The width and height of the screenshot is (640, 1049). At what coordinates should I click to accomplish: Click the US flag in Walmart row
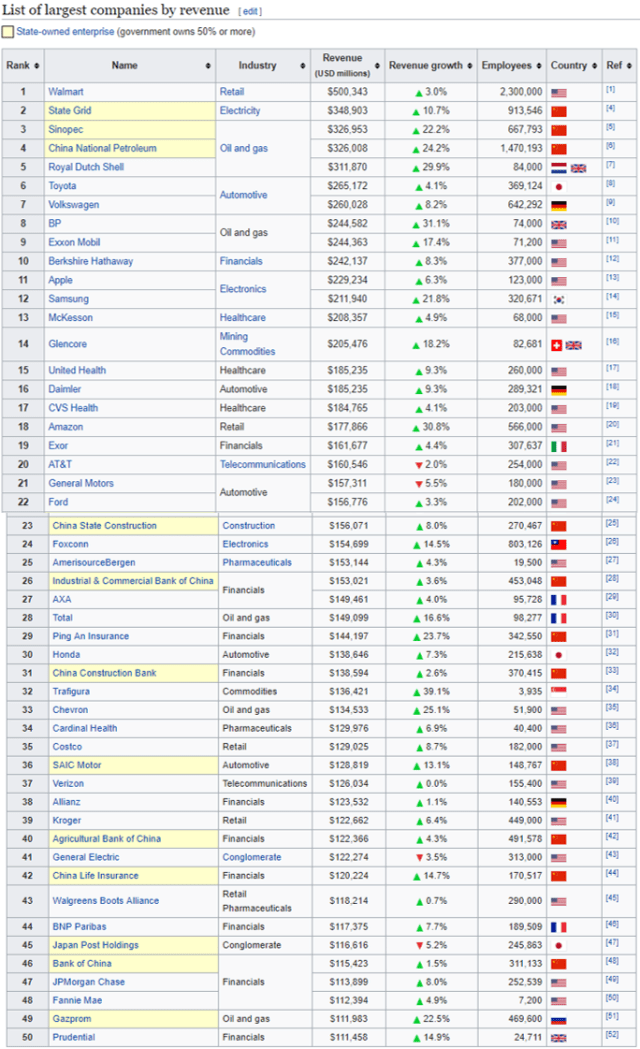558,93
